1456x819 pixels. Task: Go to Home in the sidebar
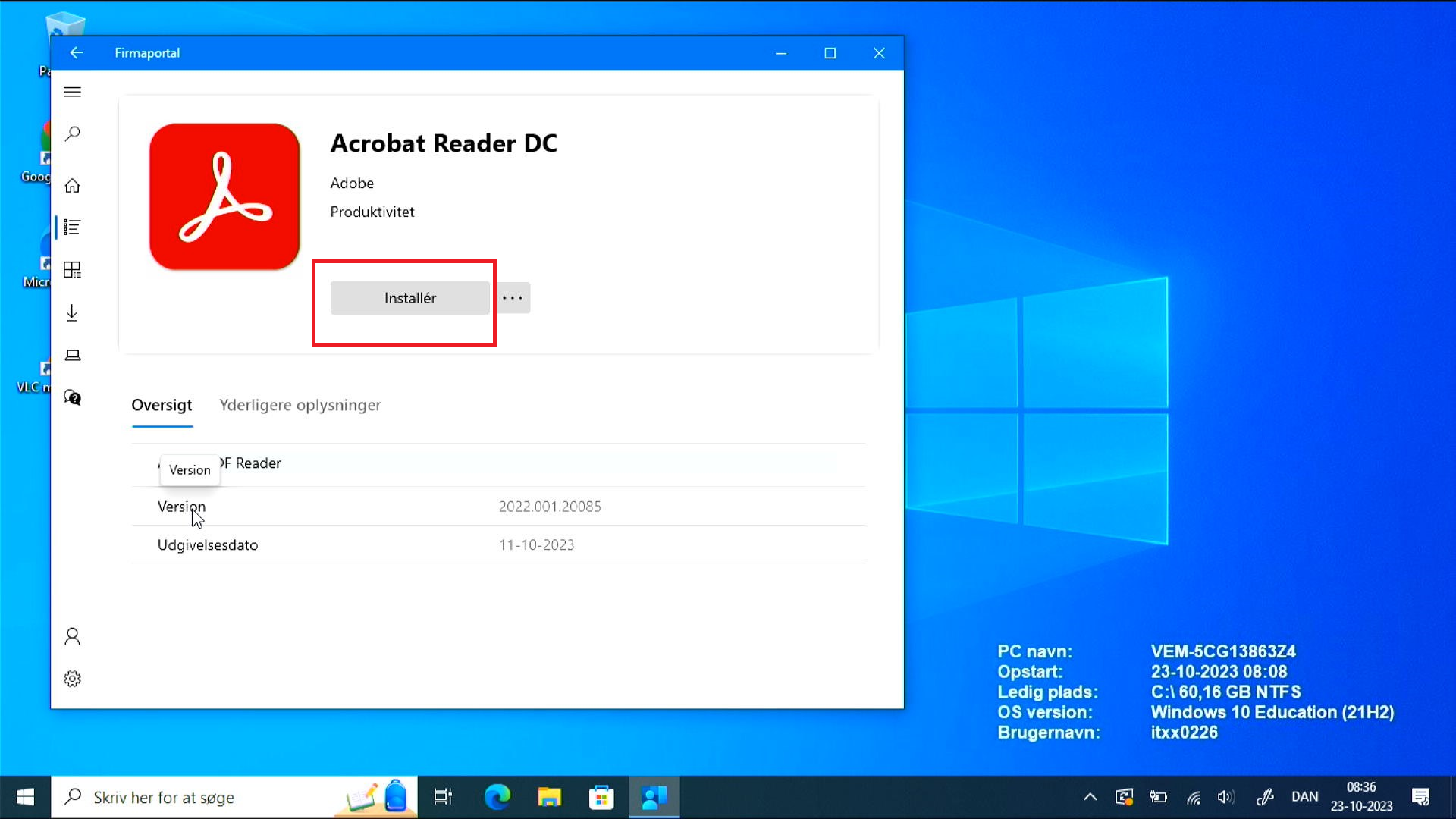tap(72, 186)
